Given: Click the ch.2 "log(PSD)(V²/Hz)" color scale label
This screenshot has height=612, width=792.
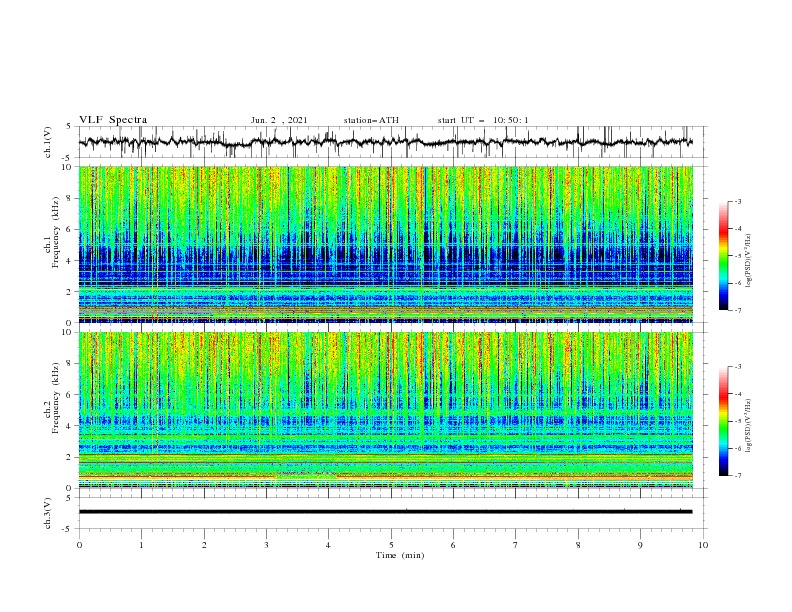Looking at the screenshot, I should click(749, 425).
